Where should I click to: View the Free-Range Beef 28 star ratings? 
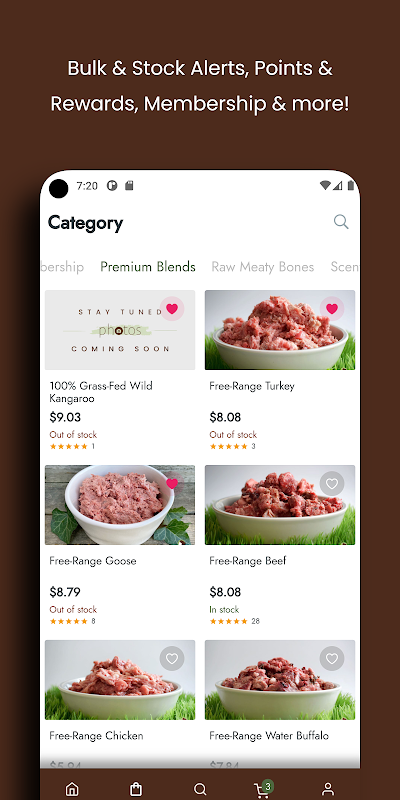[x=235, y=621]
